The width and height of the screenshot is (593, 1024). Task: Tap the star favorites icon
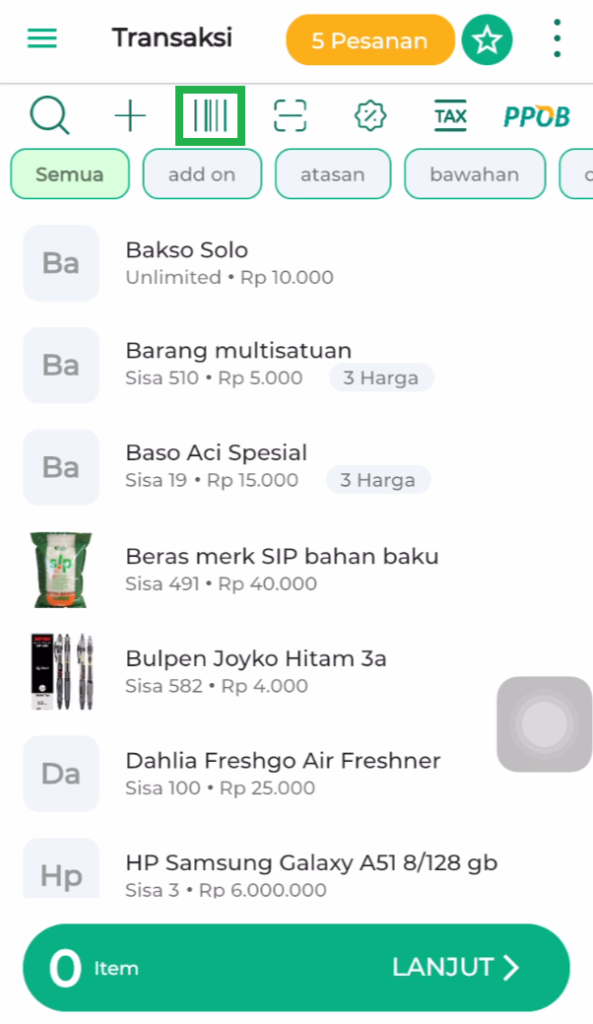coord(487,39)
